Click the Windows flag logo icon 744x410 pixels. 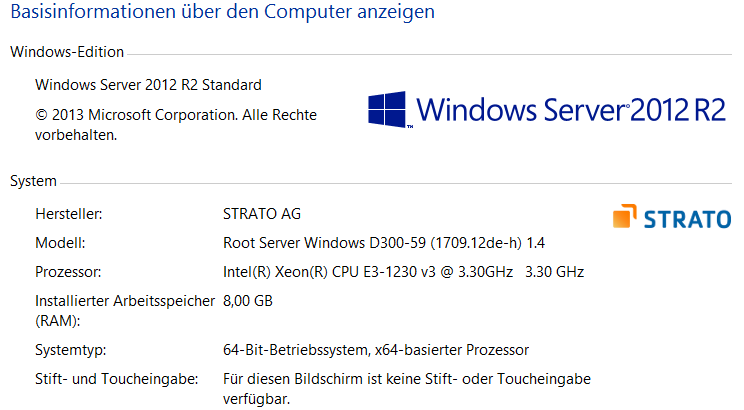[390, 109]
